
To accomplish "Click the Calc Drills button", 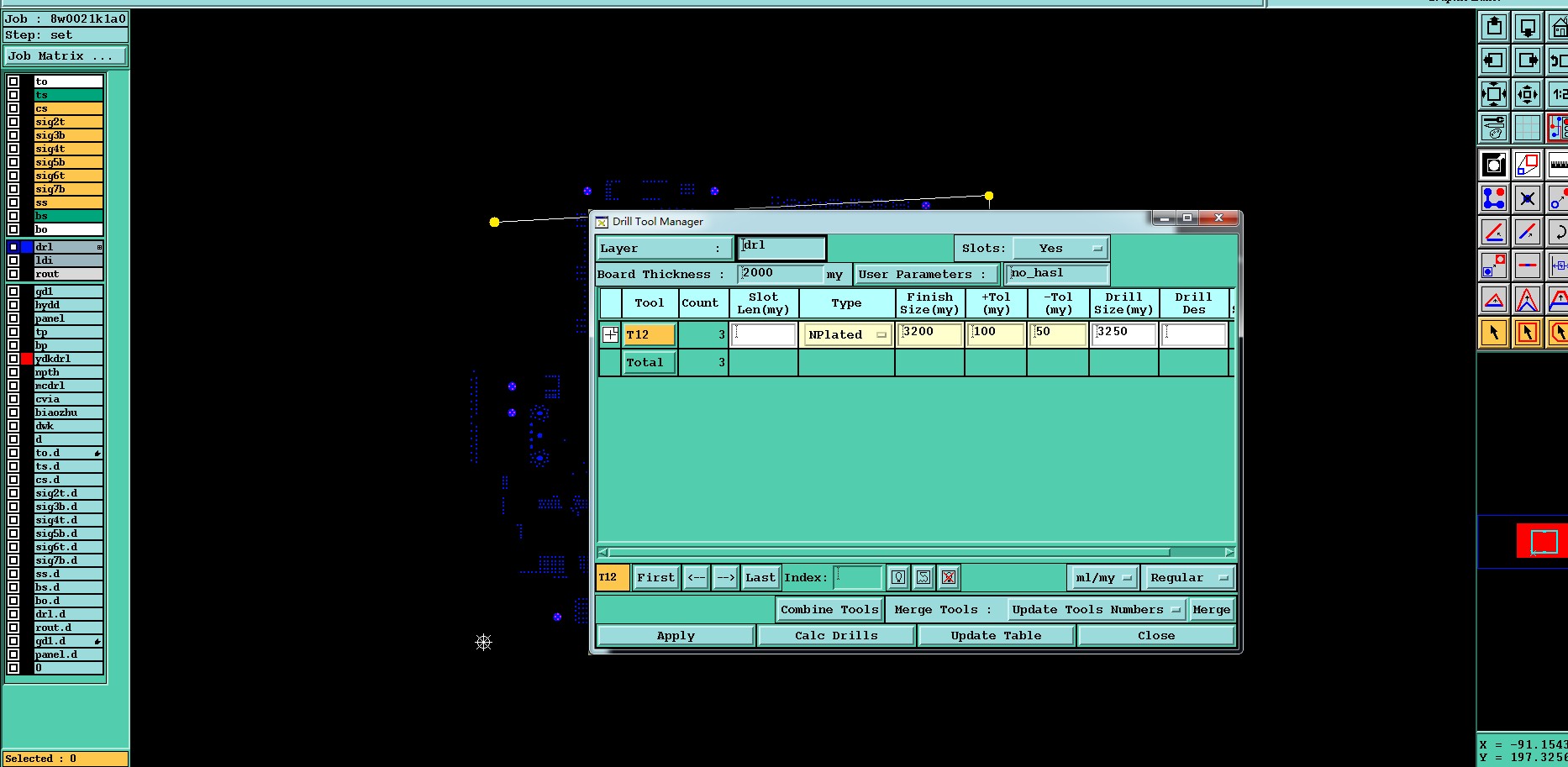I will click(836, 636).
